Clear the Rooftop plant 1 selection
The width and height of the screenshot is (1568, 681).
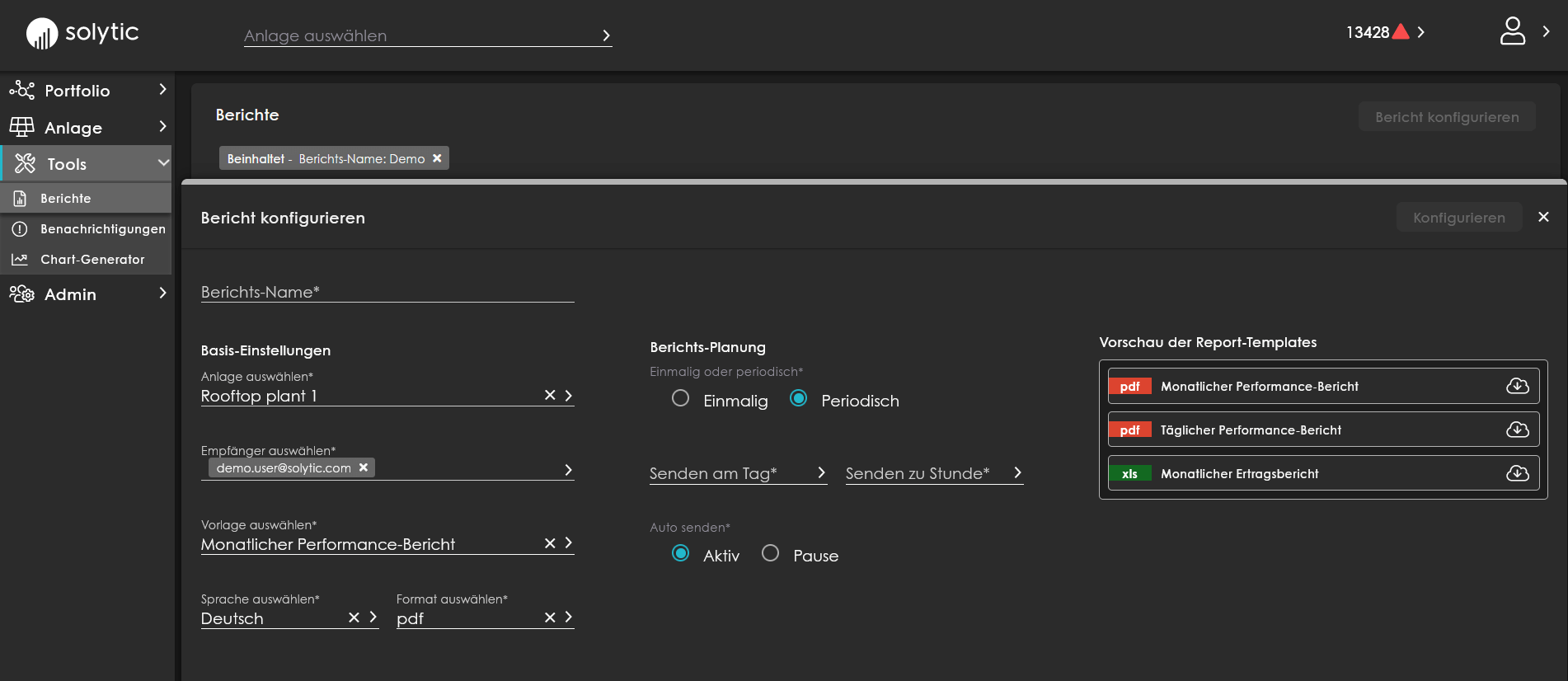tap(550, 395)
